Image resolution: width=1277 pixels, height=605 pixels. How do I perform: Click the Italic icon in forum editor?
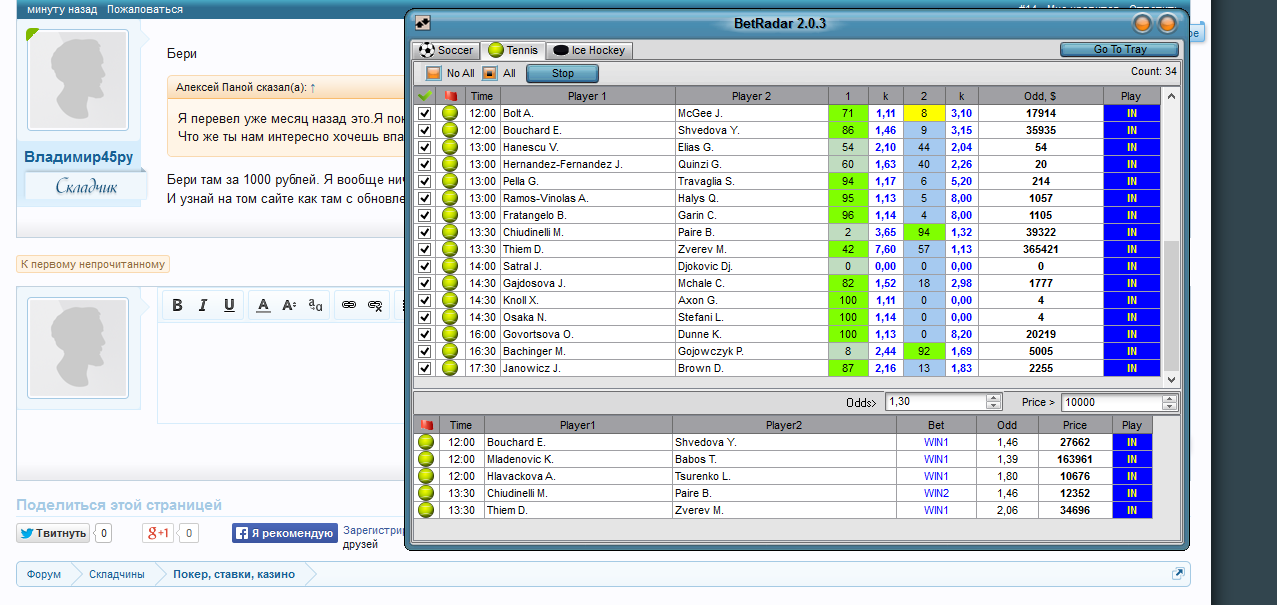(203, 305)
